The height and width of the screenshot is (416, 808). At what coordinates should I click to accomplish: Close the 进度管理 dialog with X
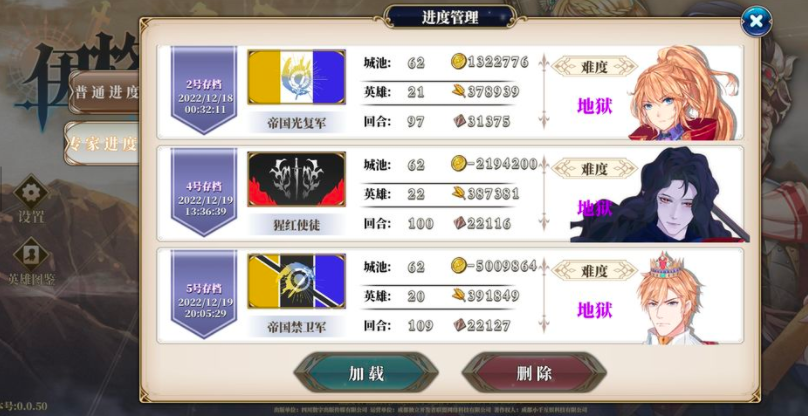click(756, 21)
